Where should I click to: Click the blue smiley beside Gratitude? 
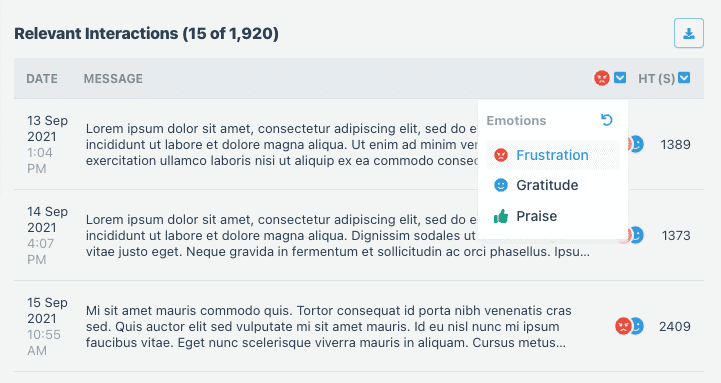click(x=501, y=185)
